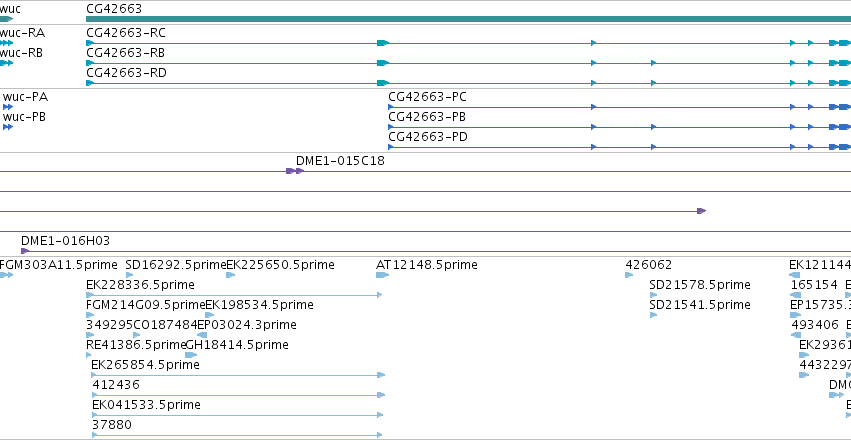
Task: Select protein label wuc-PB
Action: (x=24, y=117)
